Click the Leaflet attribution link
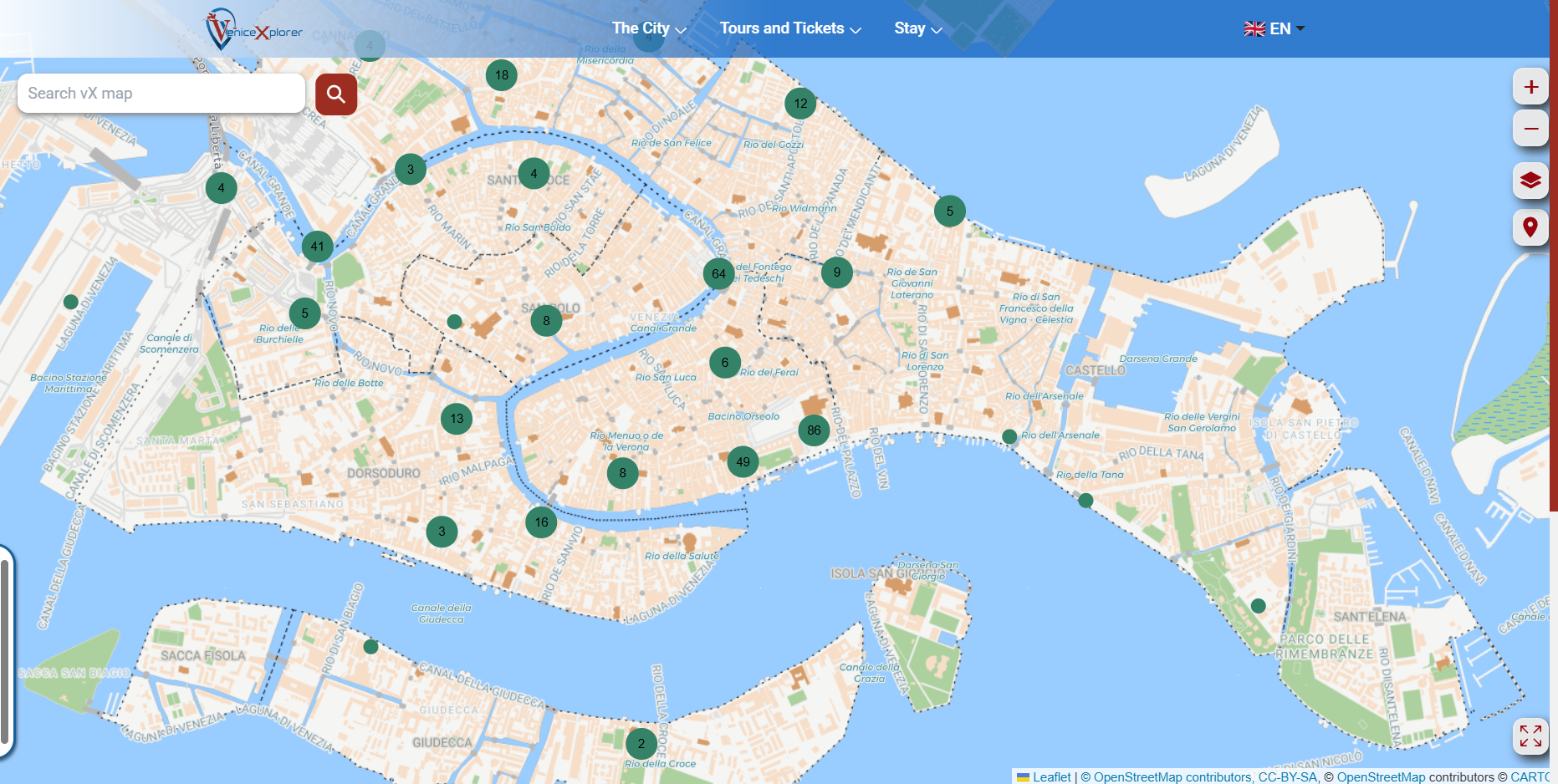Image resolution: width=1558 pixels, height=784 pixels. click(1050, 776)
